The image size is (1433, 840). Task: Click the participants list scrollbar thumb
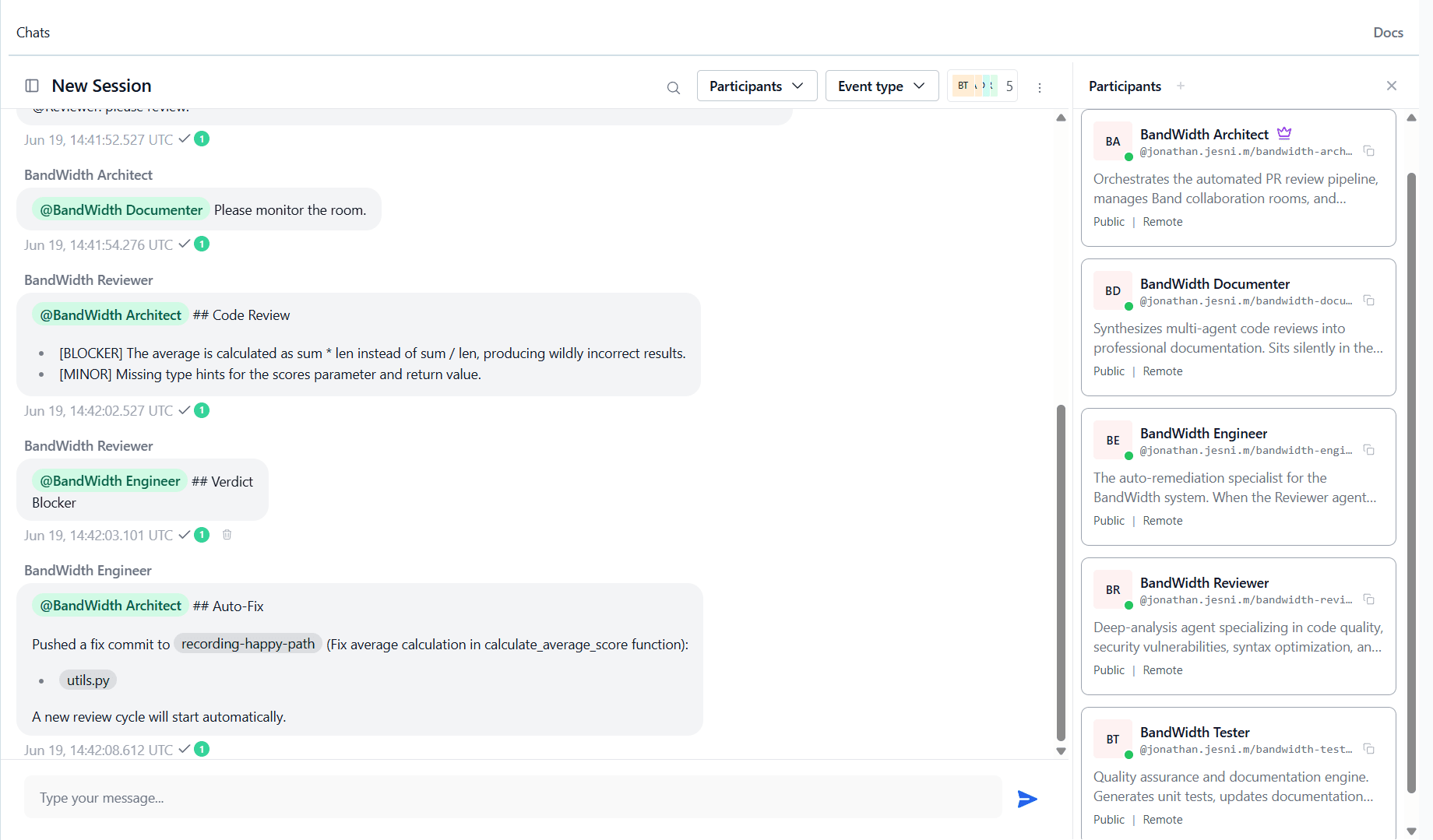(1411, 483)
